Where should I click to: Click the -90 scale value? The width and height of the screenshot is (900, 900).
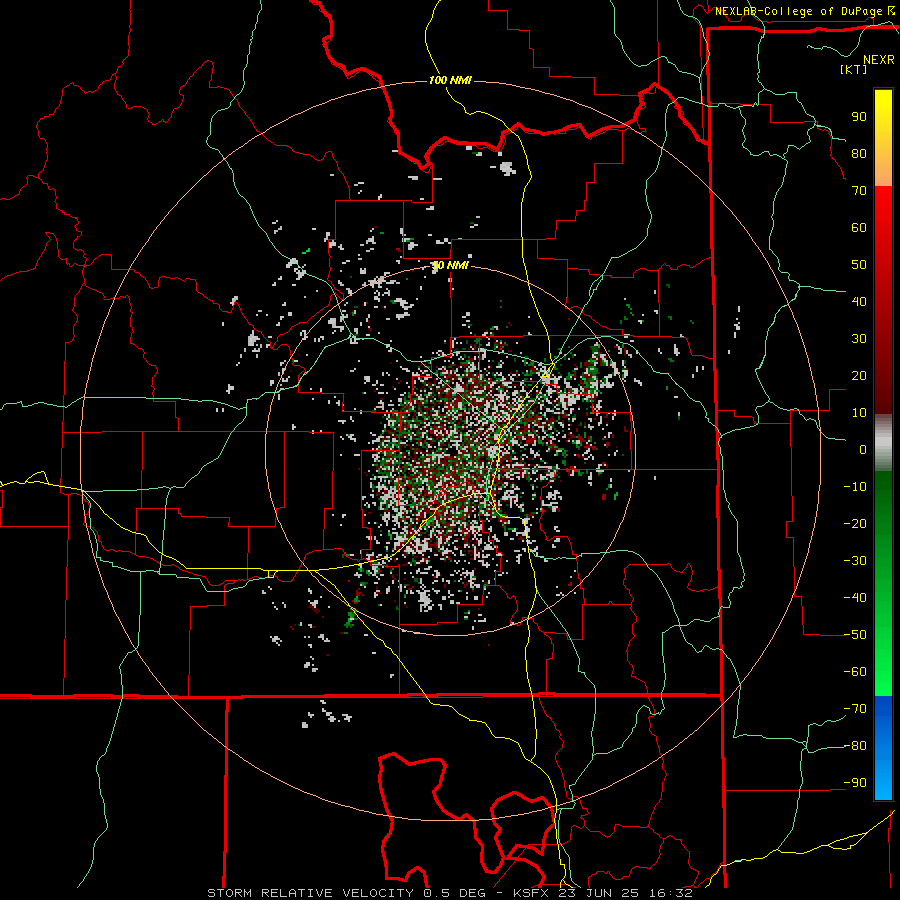(x=855, y=783)
